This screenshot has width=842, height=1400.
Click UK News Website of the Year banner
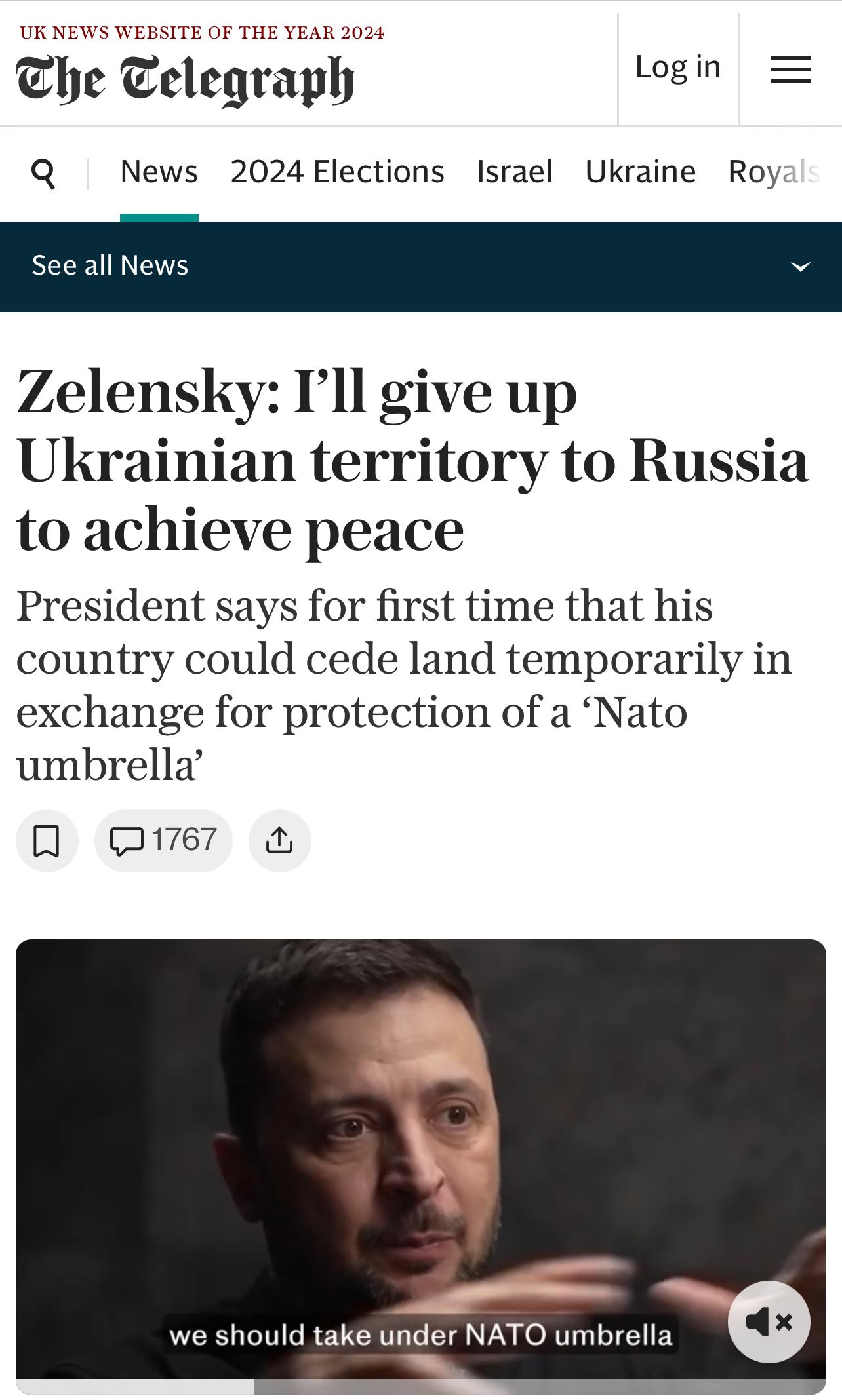(x=202, y=33)
